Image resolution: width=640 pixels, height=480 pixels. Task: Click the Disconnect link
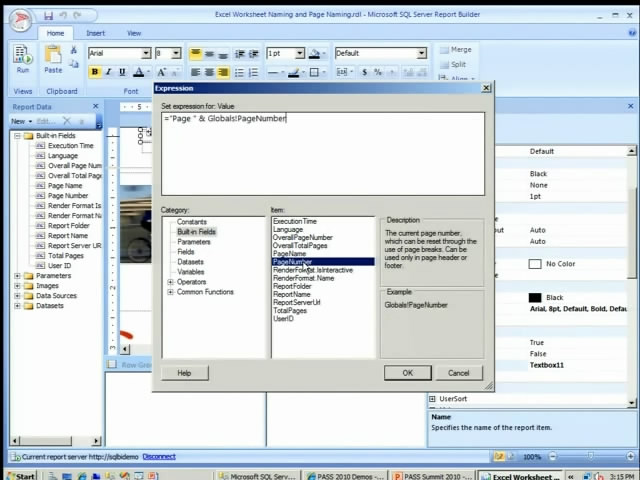[159, 456]
